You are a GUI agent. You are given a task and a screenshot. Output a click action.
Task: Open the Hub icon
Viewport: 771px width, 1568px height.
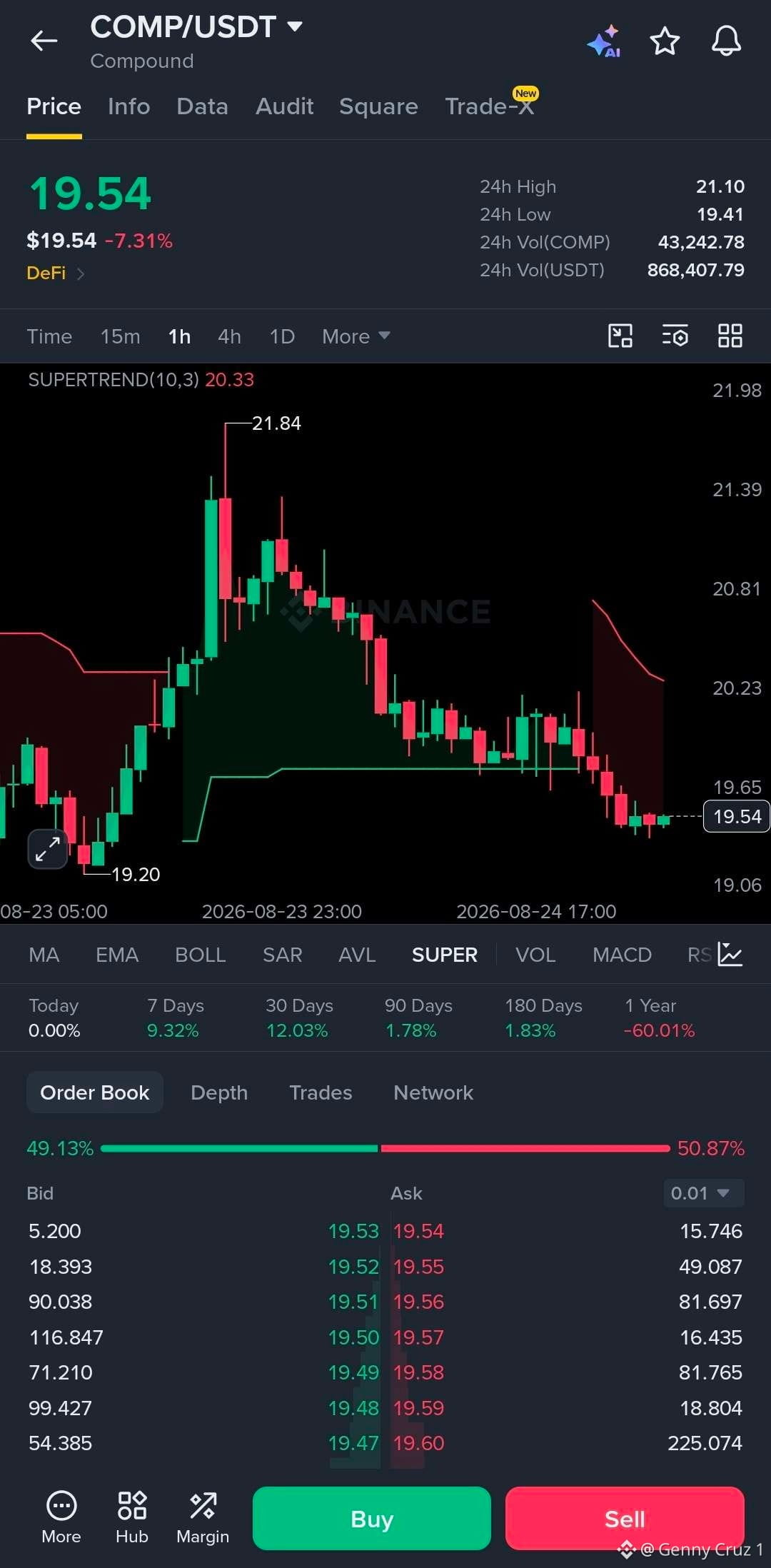132,1518
